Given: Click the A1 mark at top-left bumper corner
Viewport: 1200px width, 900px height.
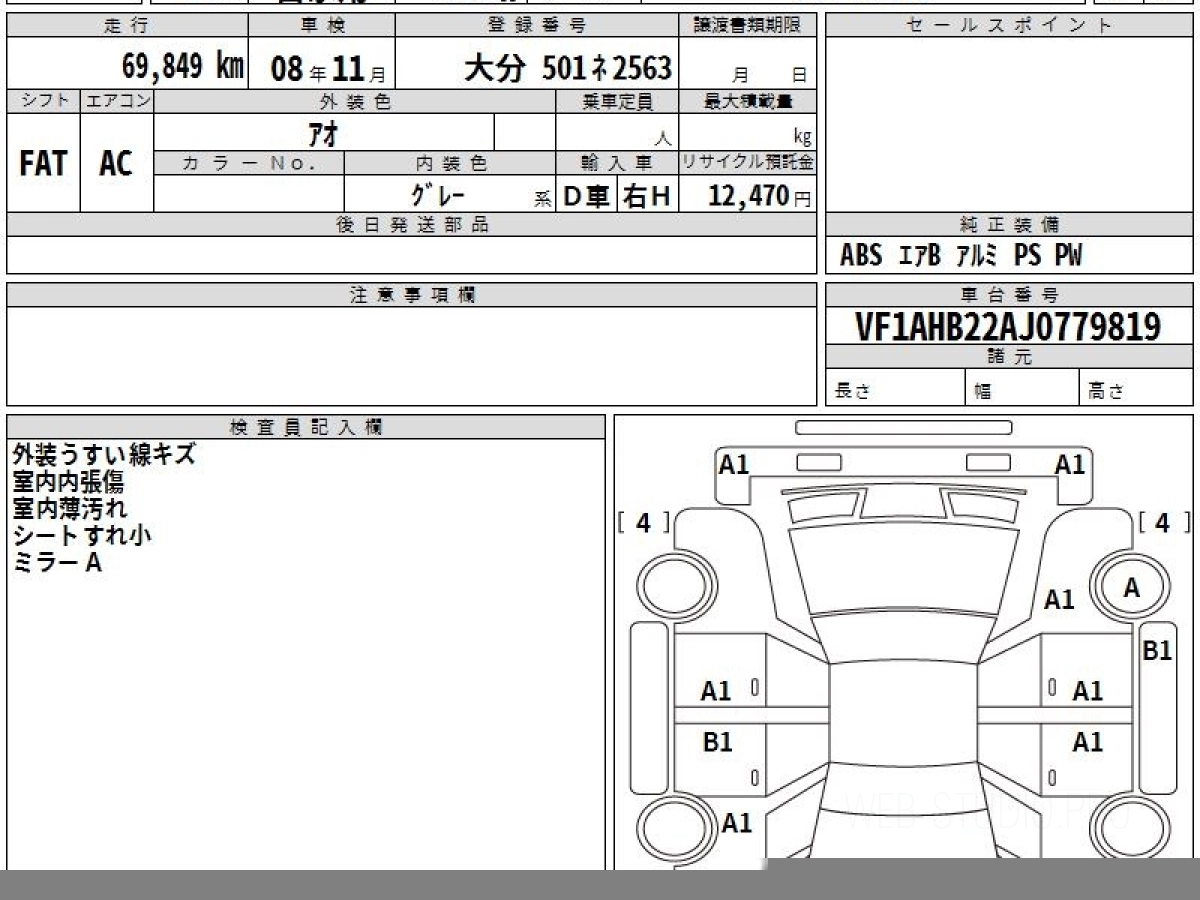Looking at the screenshot, I should (734, 465).
